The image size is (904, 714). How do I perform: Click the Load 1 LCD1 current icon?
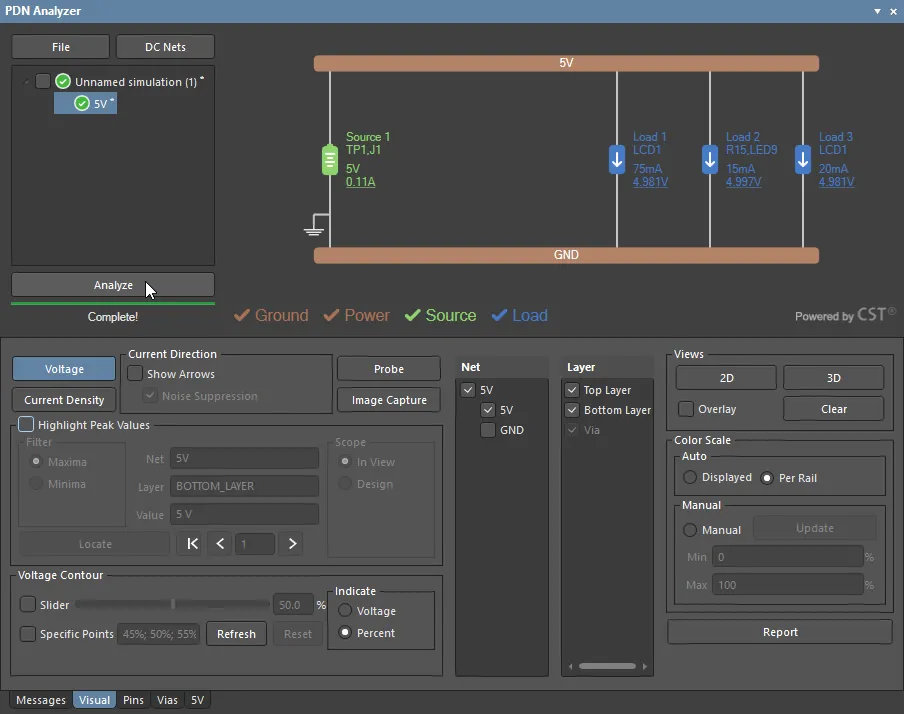point(617,160)
